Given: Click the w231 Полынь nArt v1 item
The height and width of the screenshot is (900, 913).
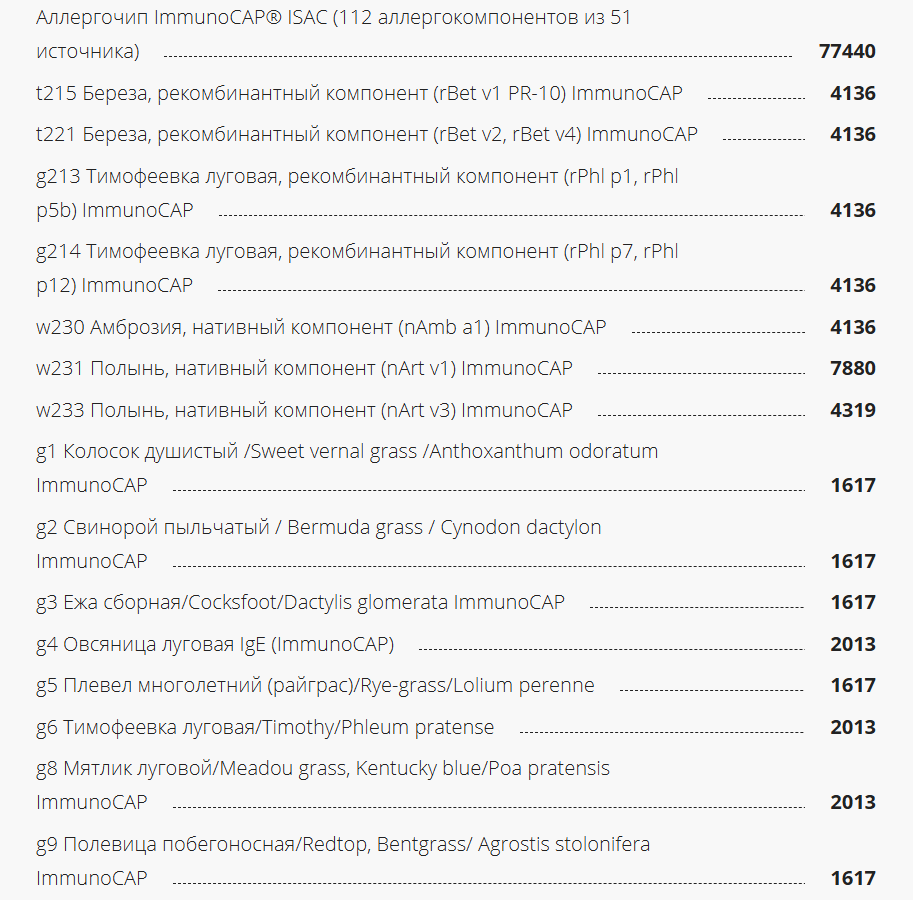Looking at the screenshot, I should pyautogui.click(x=304, y=369).
